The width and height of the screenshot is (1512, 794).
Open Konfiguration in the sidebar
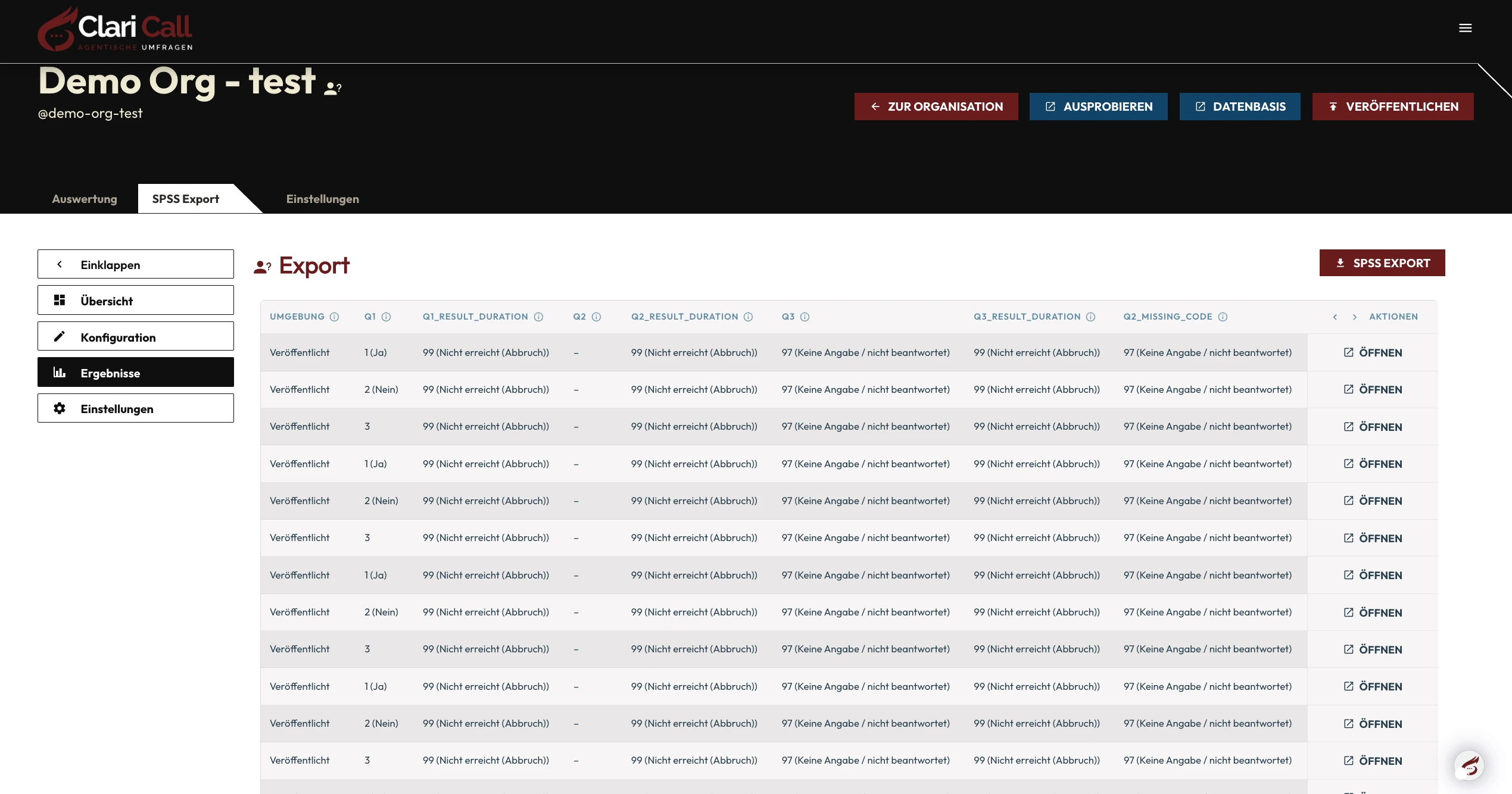pos(136,337)
